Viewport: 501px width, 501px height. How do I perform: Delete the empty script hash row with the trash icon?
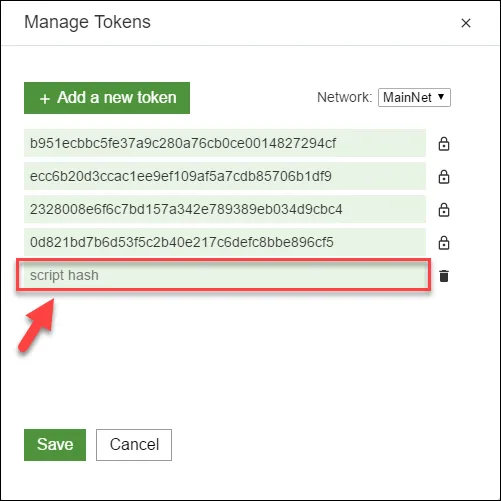(x=444, y=276)
